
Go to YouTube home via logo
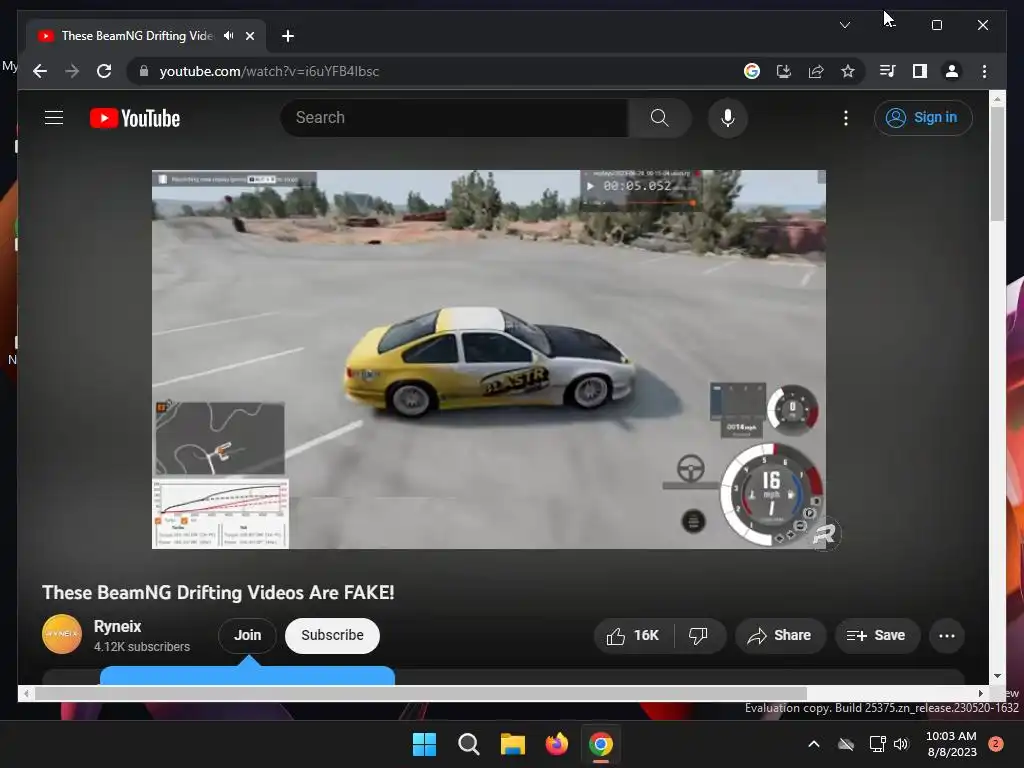coord(135,118)
